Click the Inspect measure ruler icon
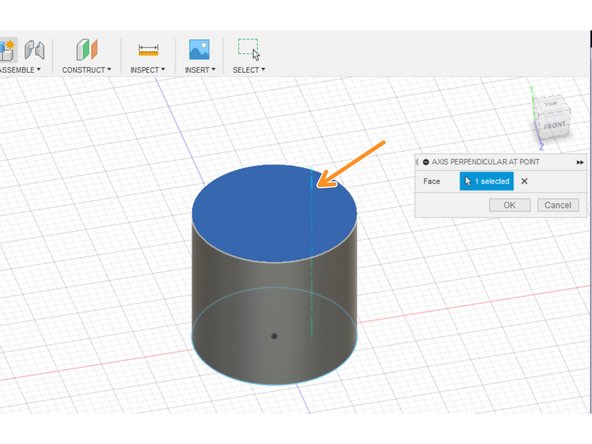Screen dimensions: 592x444 click(148, 50)
